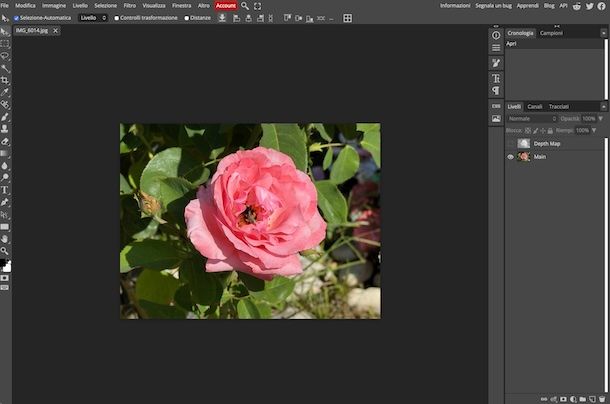Screen dimensions: 610x404
Task: Select the Depth Map layer thumbnail
Action: [524, 144]
